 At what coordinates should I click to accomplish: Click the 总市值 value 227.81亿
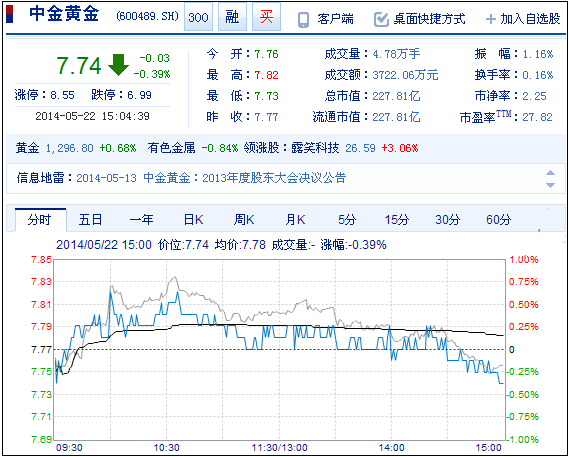click(396, 96)
